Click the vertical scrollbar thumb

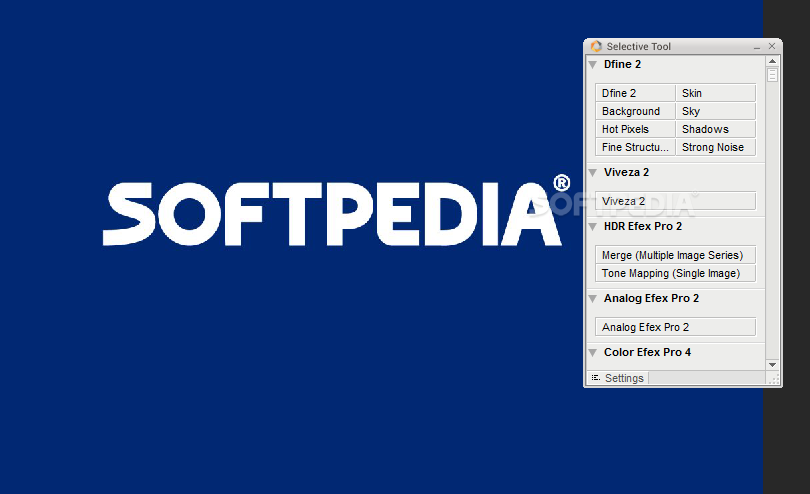tap(772, 75)
